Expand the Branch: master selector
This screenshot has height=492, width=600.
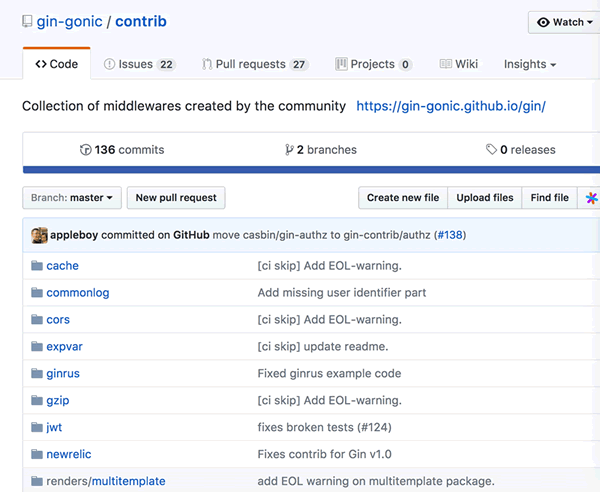(x=72, y=198)
